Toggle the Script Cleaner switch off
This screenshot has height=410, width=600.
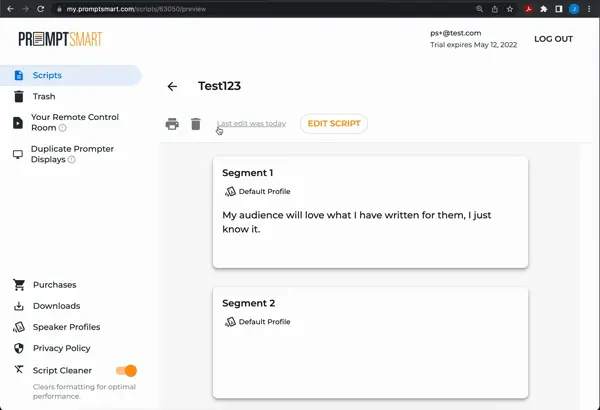[126, 370]
